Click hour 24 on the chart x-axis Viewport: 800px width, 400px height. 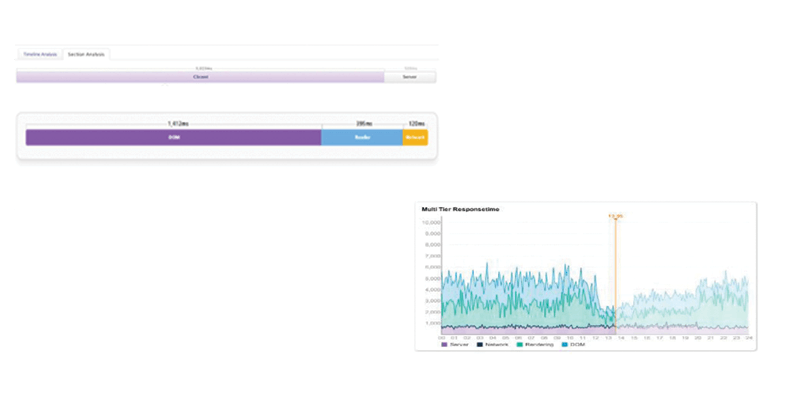[x=747, y=338]
